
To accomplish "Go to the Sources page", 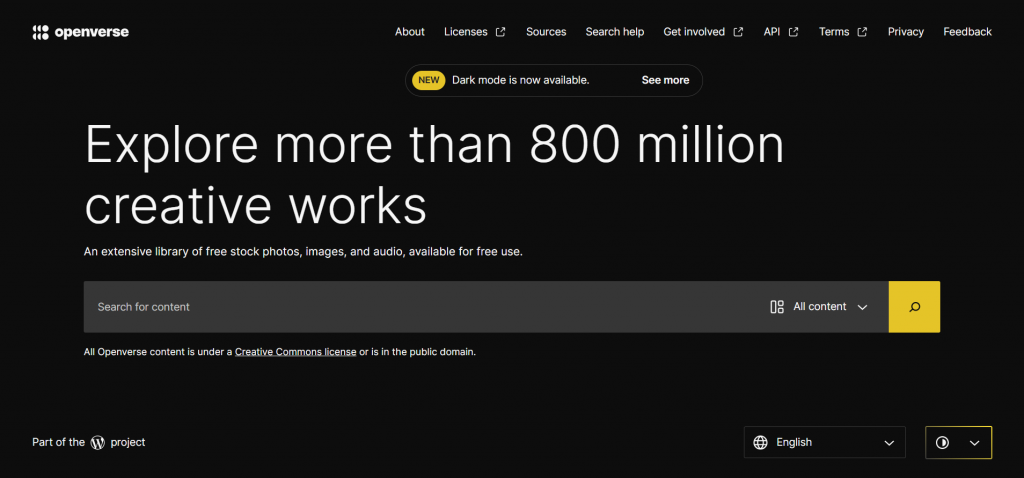I will [x=546, y=32].
